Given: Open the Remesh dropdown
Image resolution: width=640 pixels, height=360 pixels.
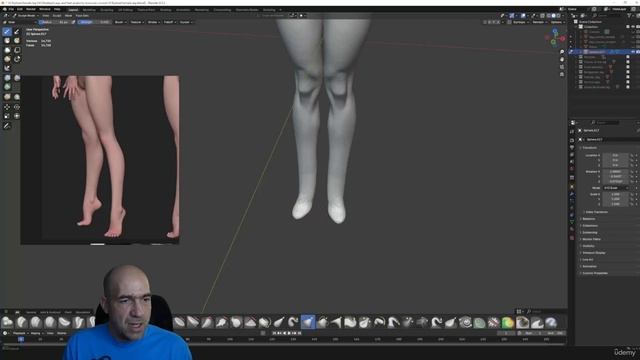Looking at the screenshot, I should 540,22.
